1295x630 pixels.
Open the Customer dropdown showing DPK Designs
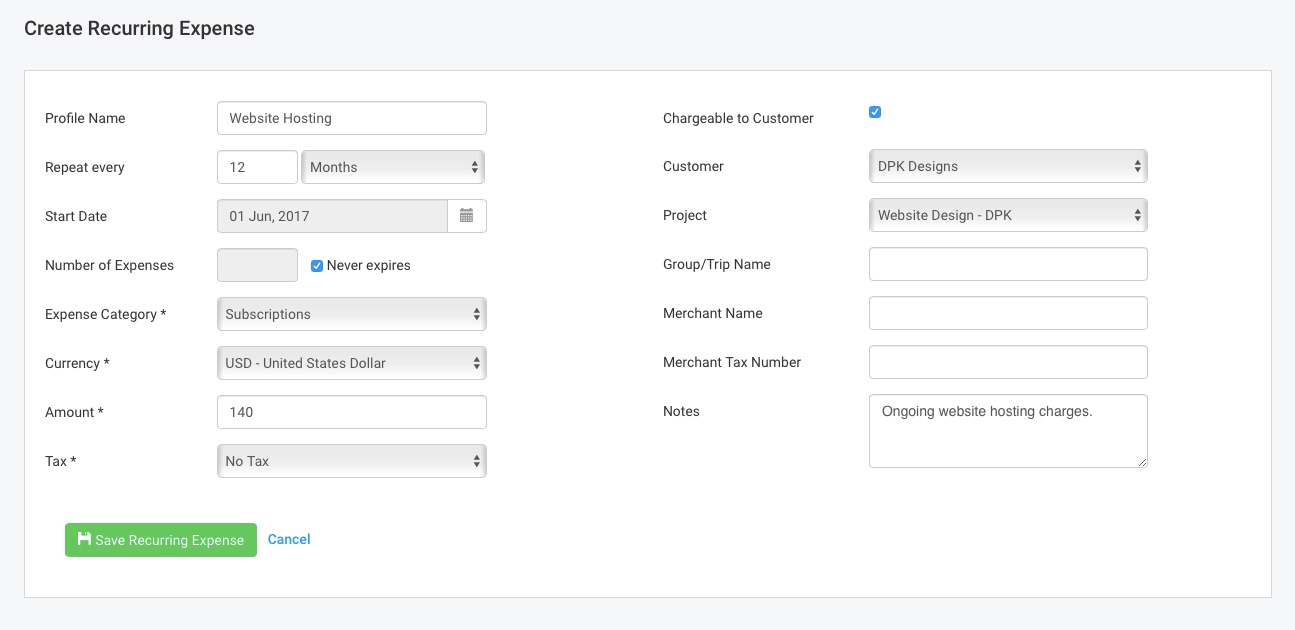tap(1007, 165)
